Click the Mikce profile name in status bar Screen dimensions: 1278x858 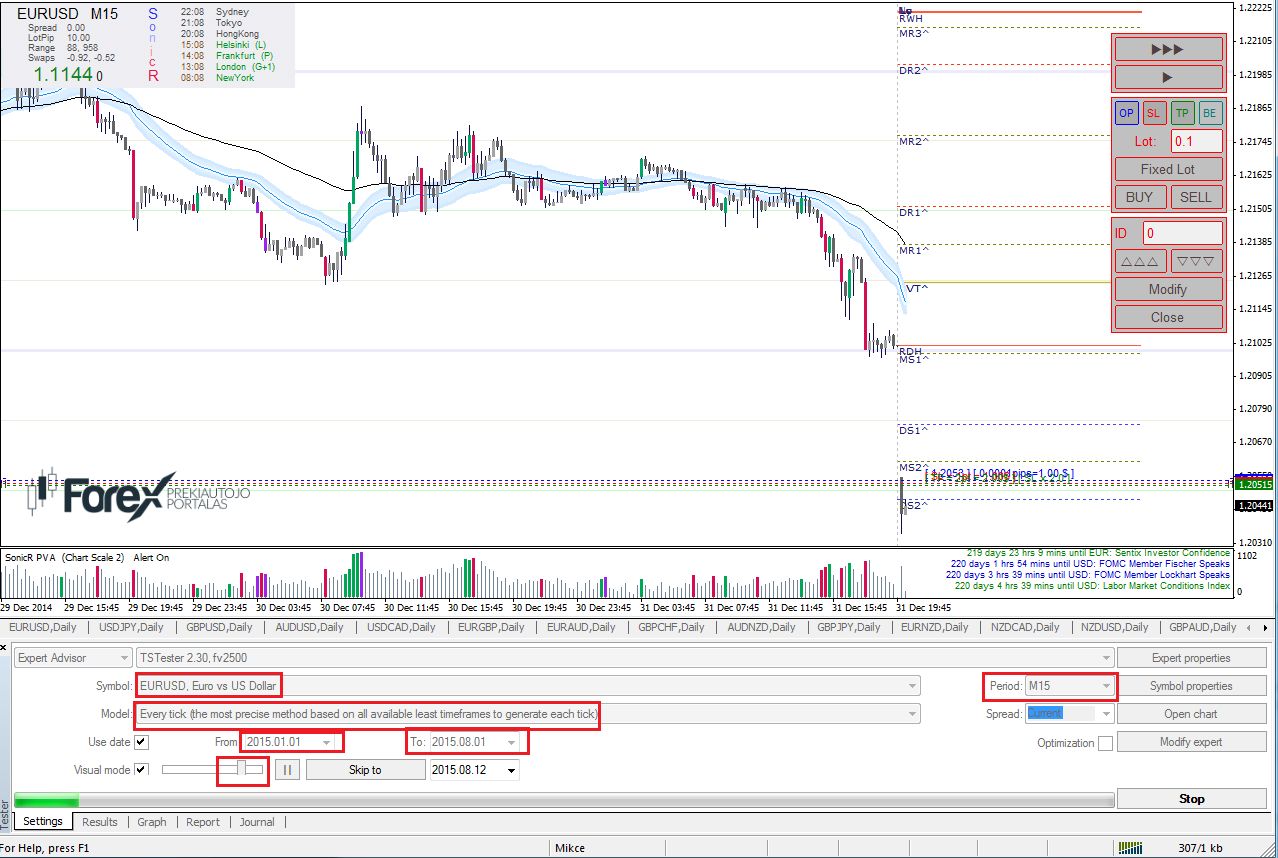[570, 848]
